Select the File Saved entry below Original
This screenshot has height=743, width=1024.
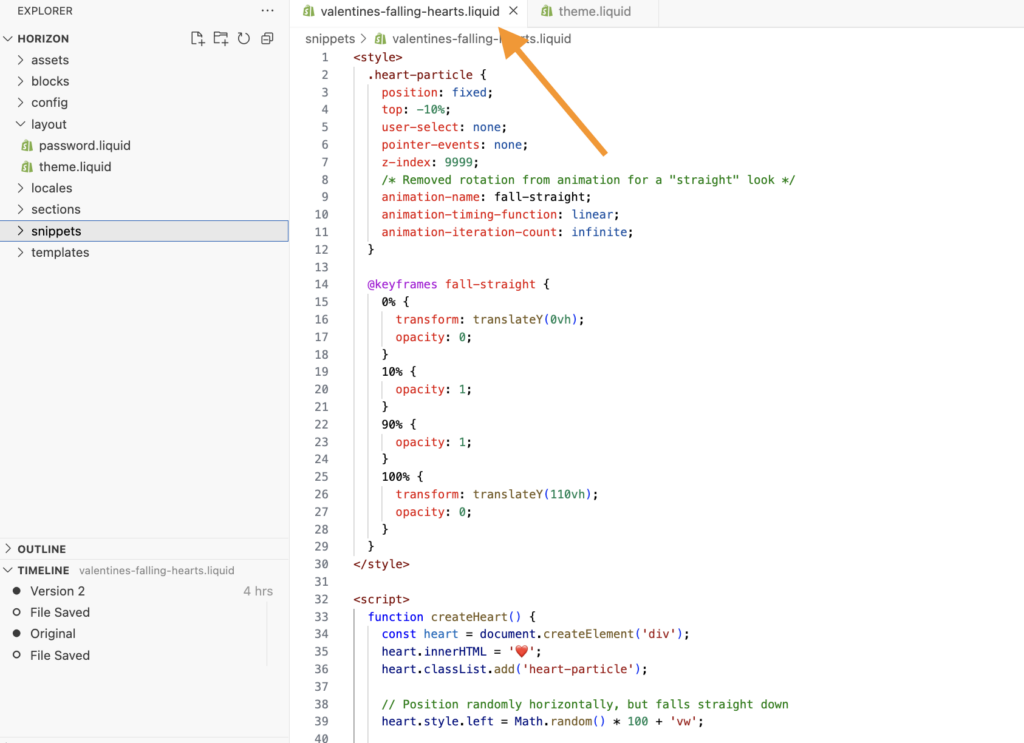coord(144,655)
